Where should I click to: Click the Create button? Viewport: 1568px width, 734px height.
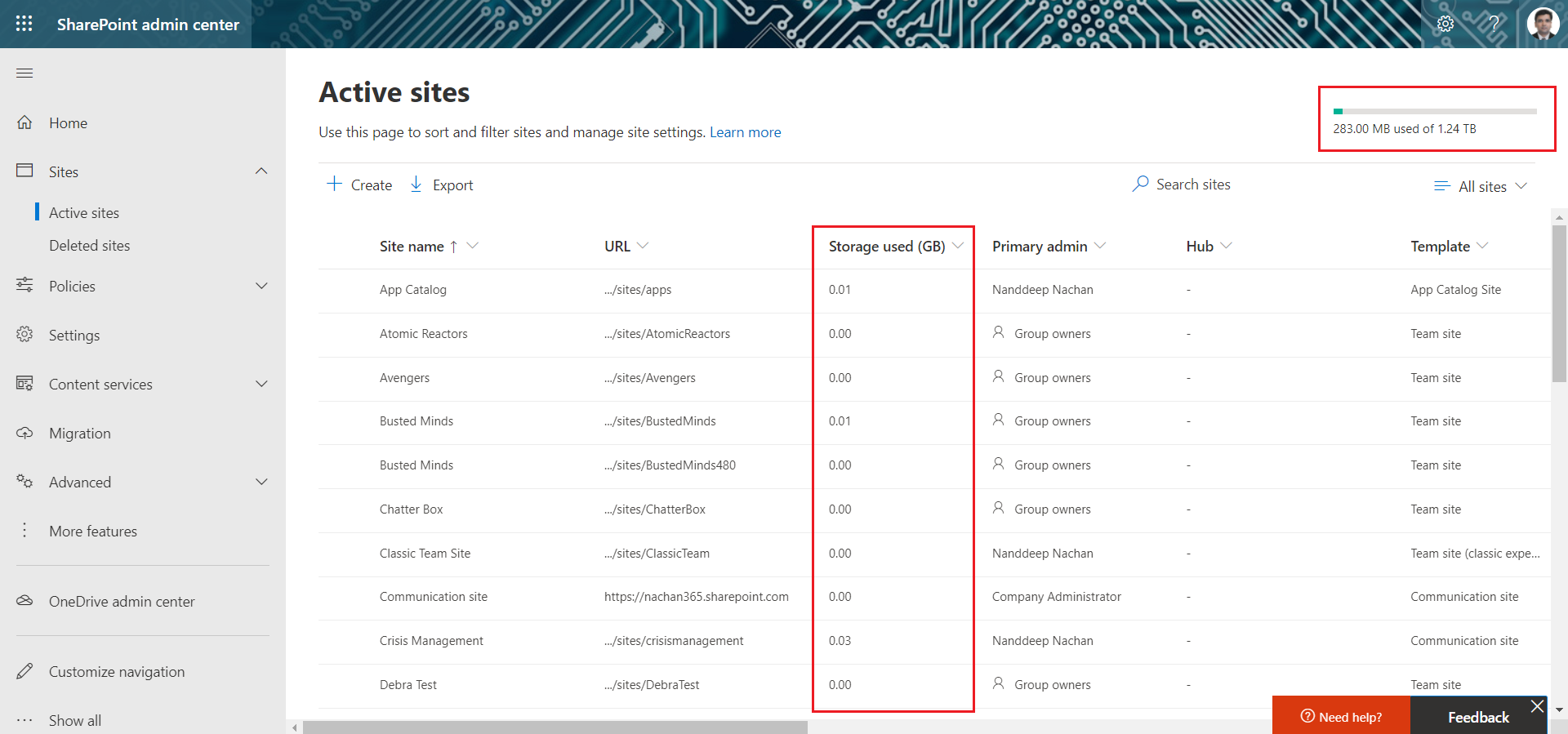coord(359,185)
